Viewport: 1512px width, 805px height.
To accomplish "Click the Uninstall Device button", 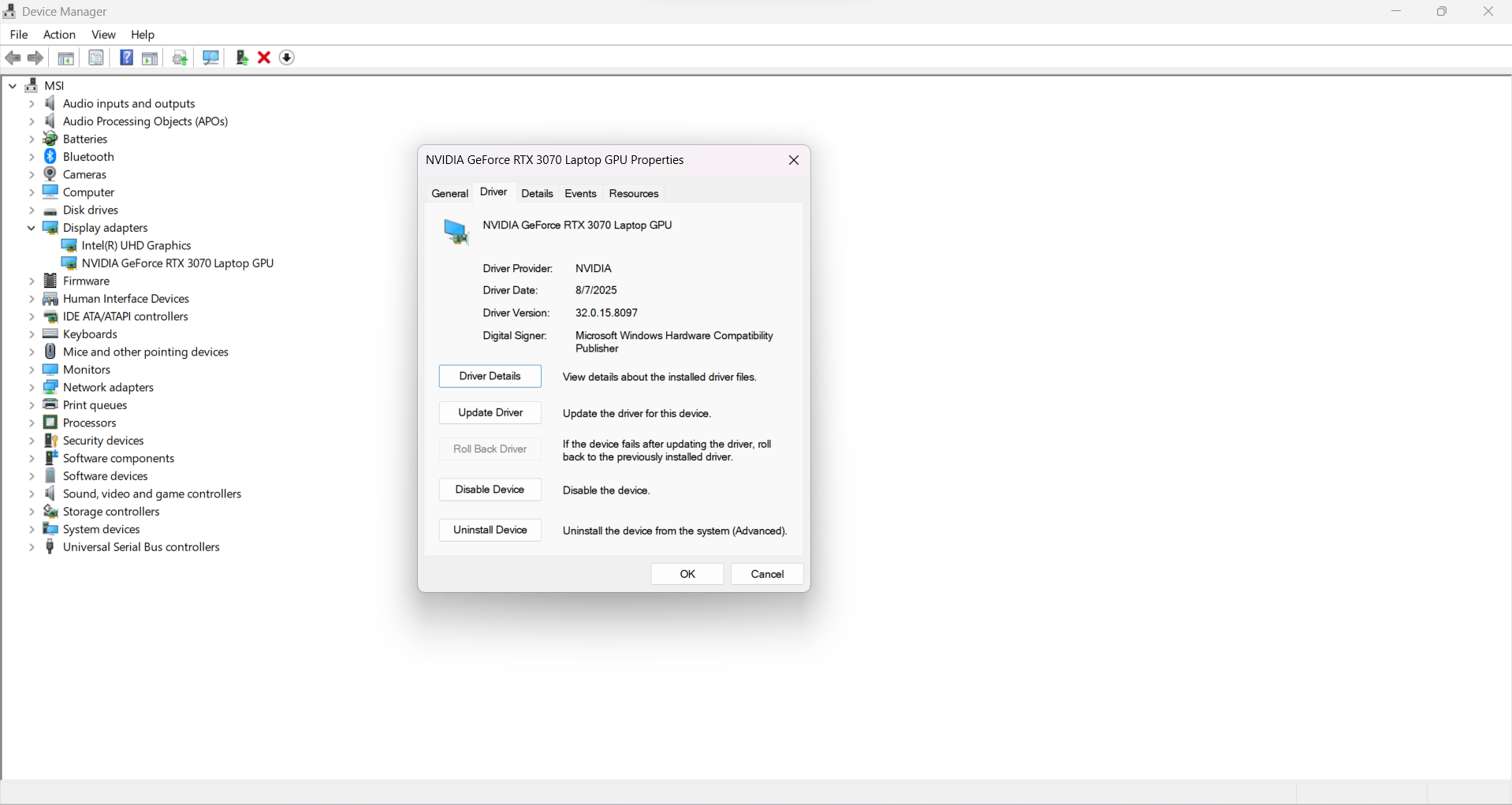I will click(x=490, y=531).
